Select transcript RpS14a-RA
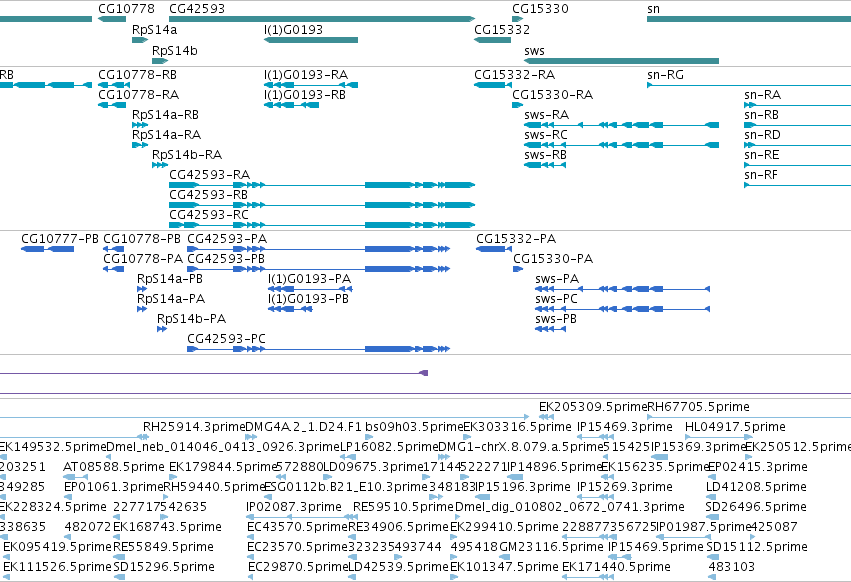The width and height of the screenshot is (851, 582). (x=140, y=145)
